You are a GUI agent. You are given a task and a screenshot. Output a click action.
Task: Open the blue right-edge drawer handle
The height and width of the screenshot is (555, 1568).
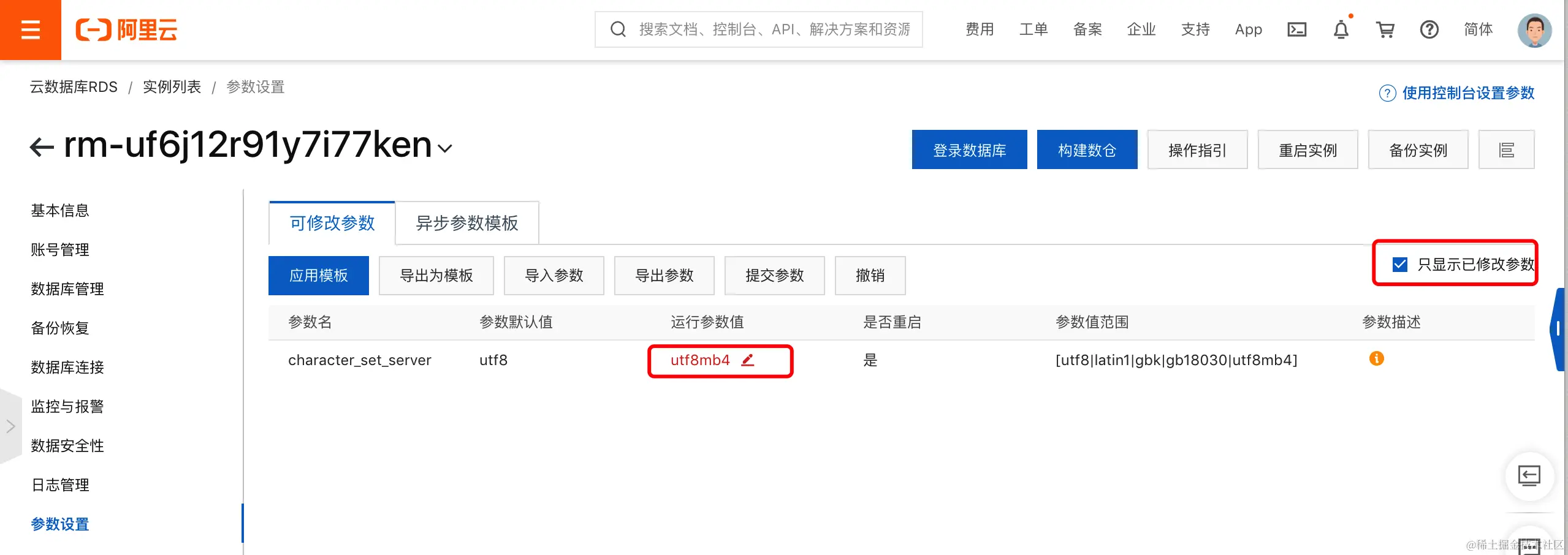tap(1558, 329)
